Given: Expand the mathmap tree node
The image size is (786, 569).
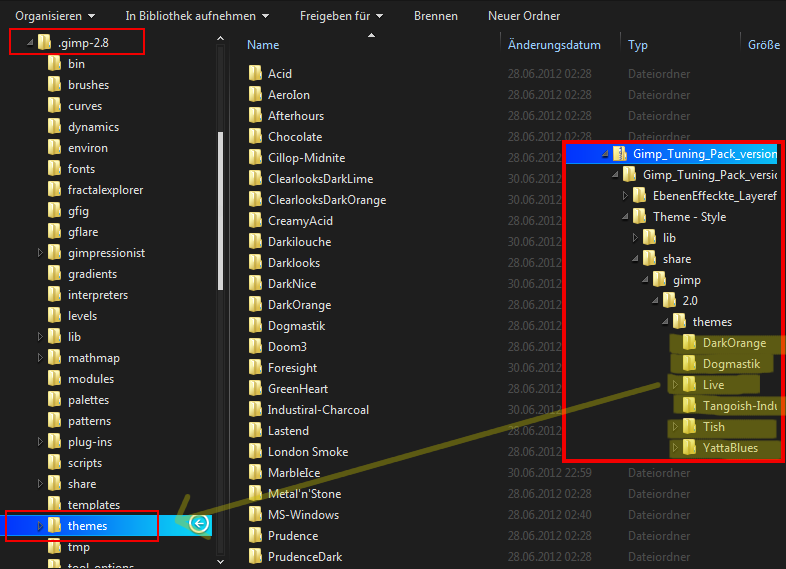Looking at the screenshot, I should click(40, 358).
